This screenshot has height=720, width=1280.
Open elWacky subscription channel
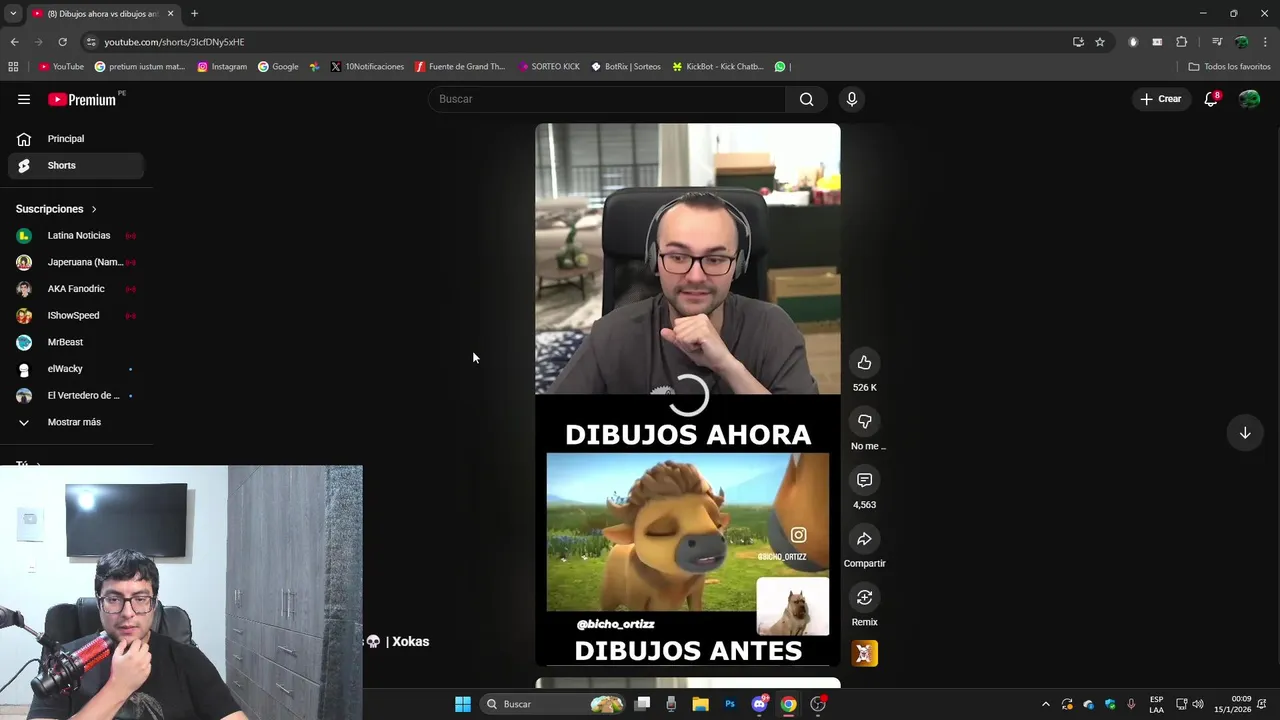(x=76, y=369)
